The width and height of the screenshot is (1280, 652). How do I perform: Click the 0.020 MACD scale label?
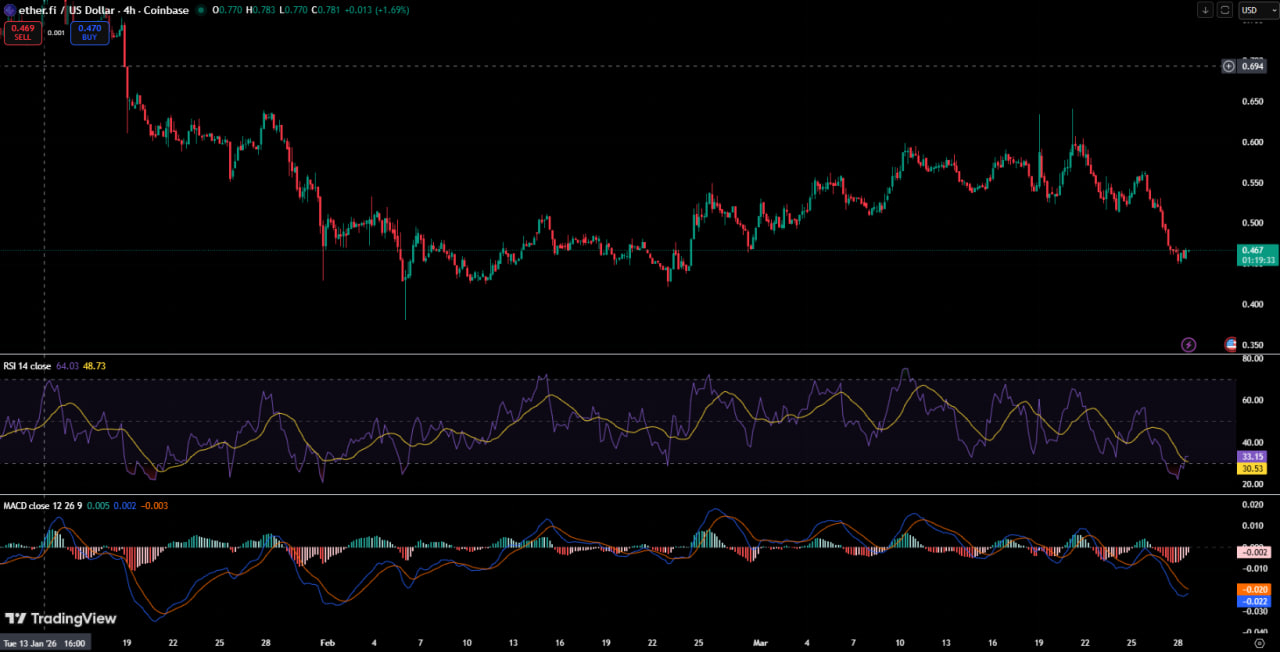[1252, 504]
